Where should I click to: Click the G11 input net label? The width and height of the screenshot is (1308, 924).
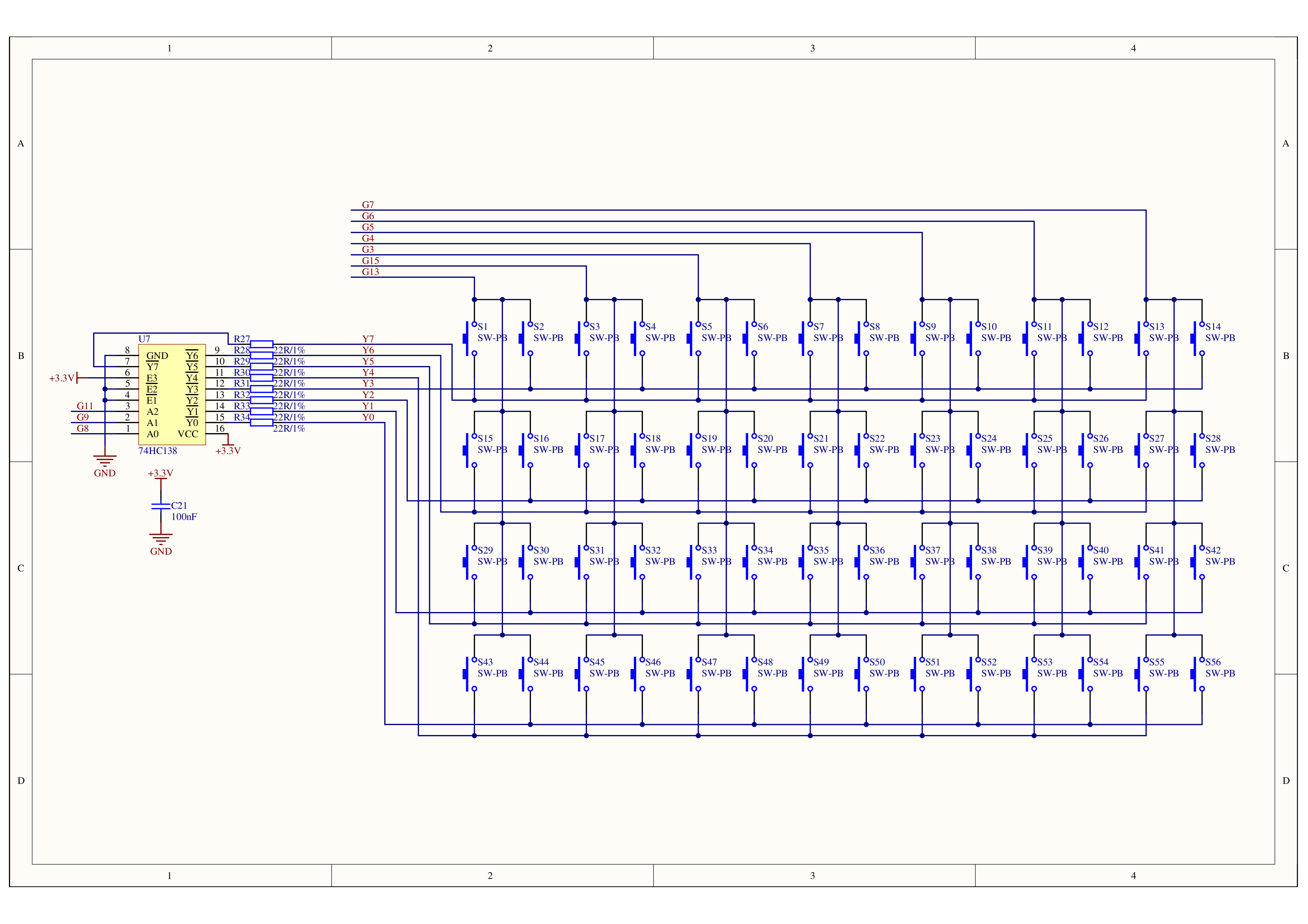click(x=85, y=407)
